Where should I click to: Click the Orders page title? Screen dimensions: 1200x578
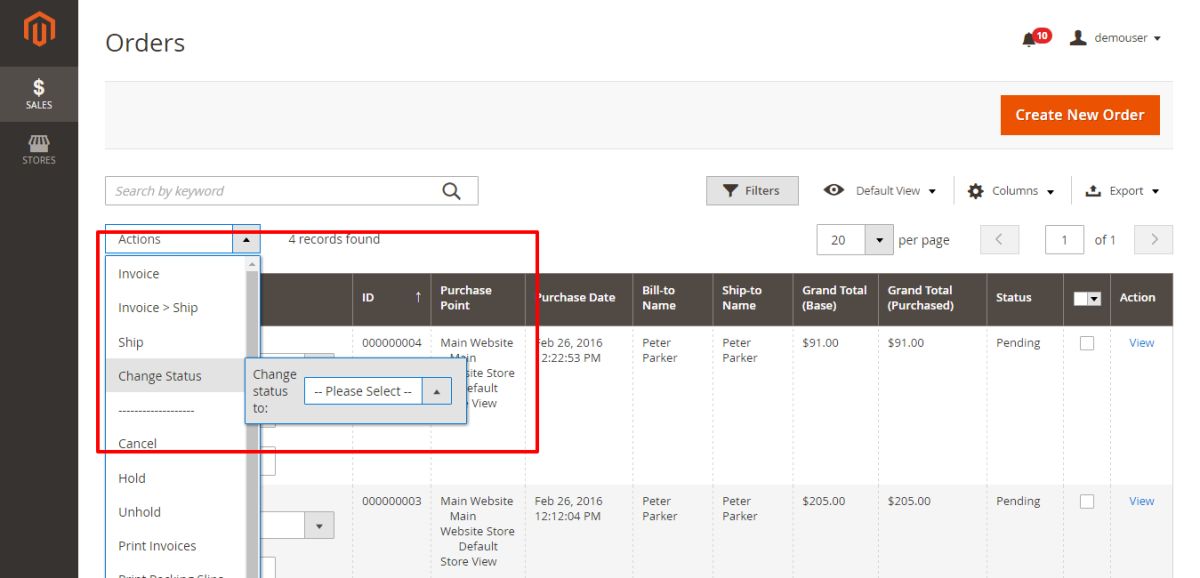click(x=145, y=43)
